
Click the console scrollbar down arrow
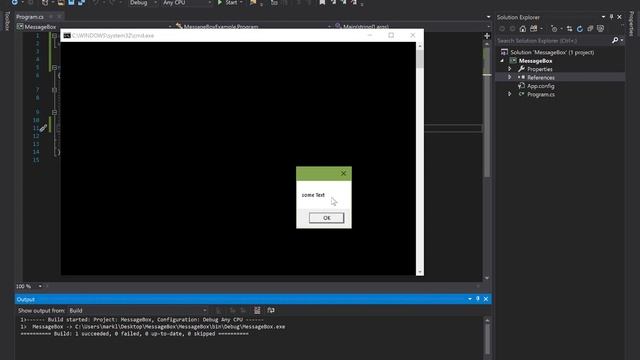click(420, 272)
